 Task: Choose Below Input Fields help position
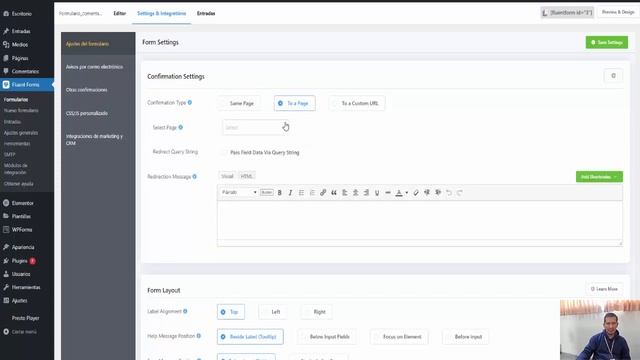point(327,337)
